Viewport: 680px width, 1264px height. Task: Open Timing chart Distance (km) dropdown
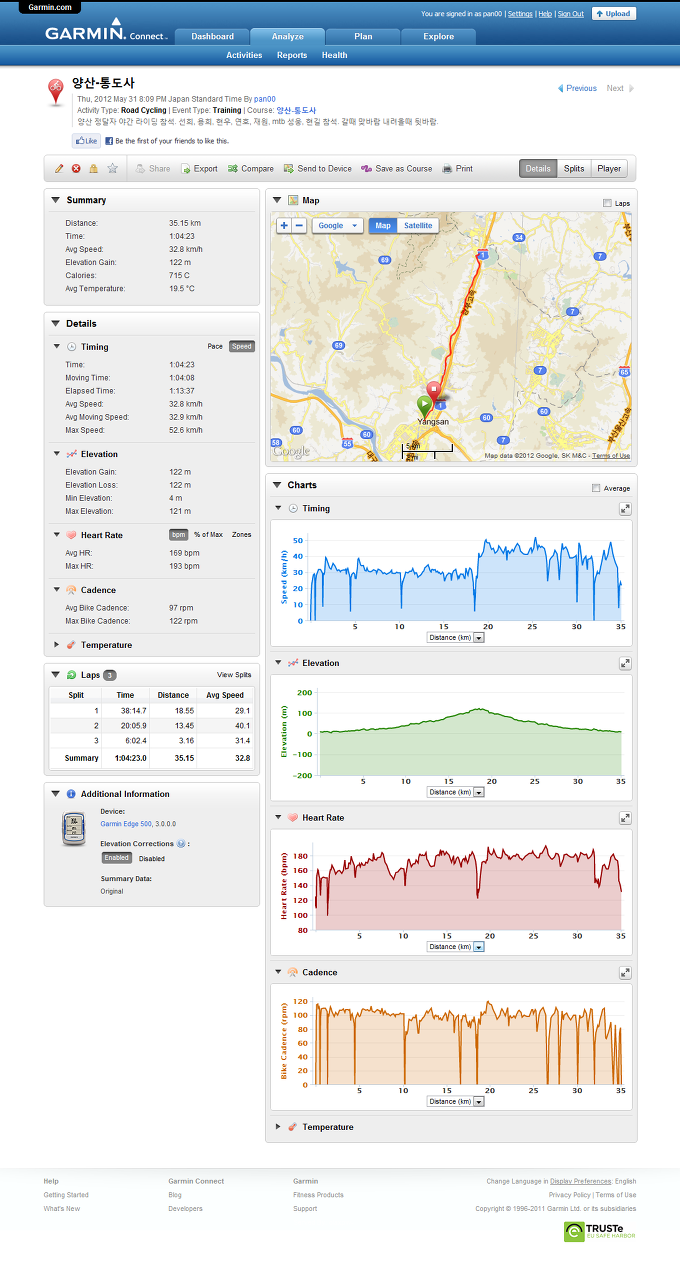(455, 637)
